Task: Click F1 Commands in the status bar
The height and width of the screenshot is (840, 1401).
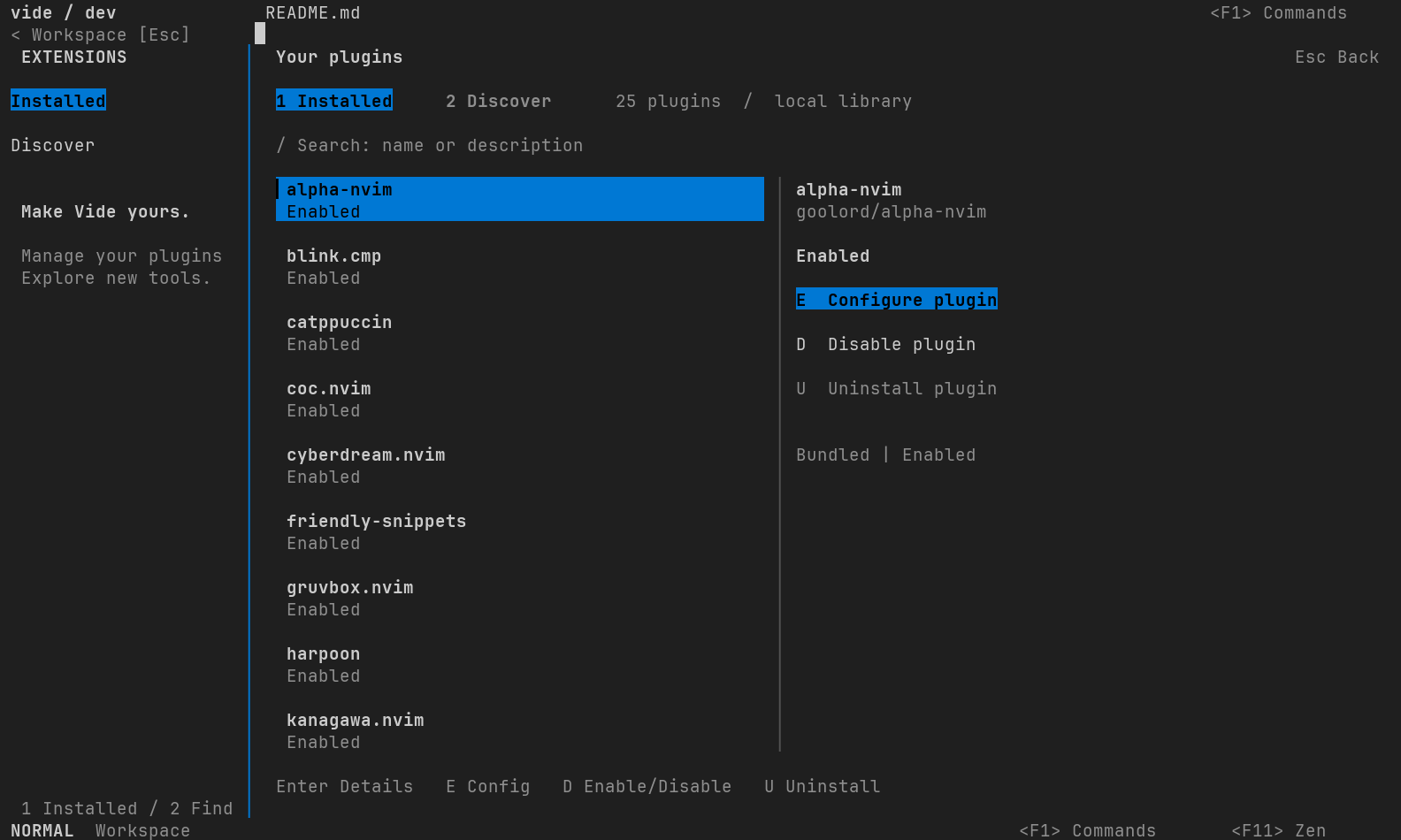Action: (x=1088, y=830)
